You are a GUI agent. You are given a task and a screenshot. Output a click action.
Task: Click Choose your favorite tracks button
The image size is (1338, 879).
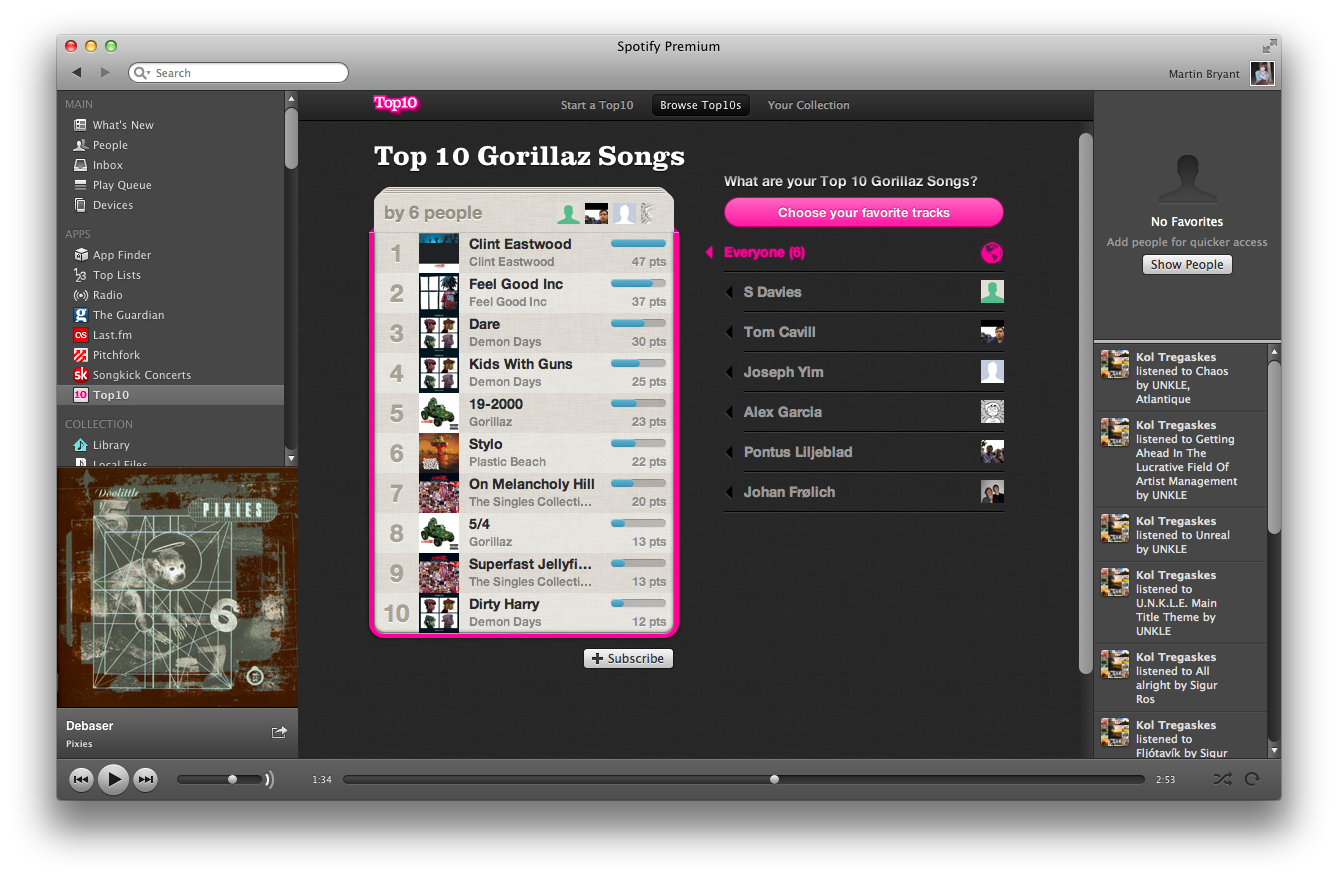pyautogui.click(x=864, y=212)
